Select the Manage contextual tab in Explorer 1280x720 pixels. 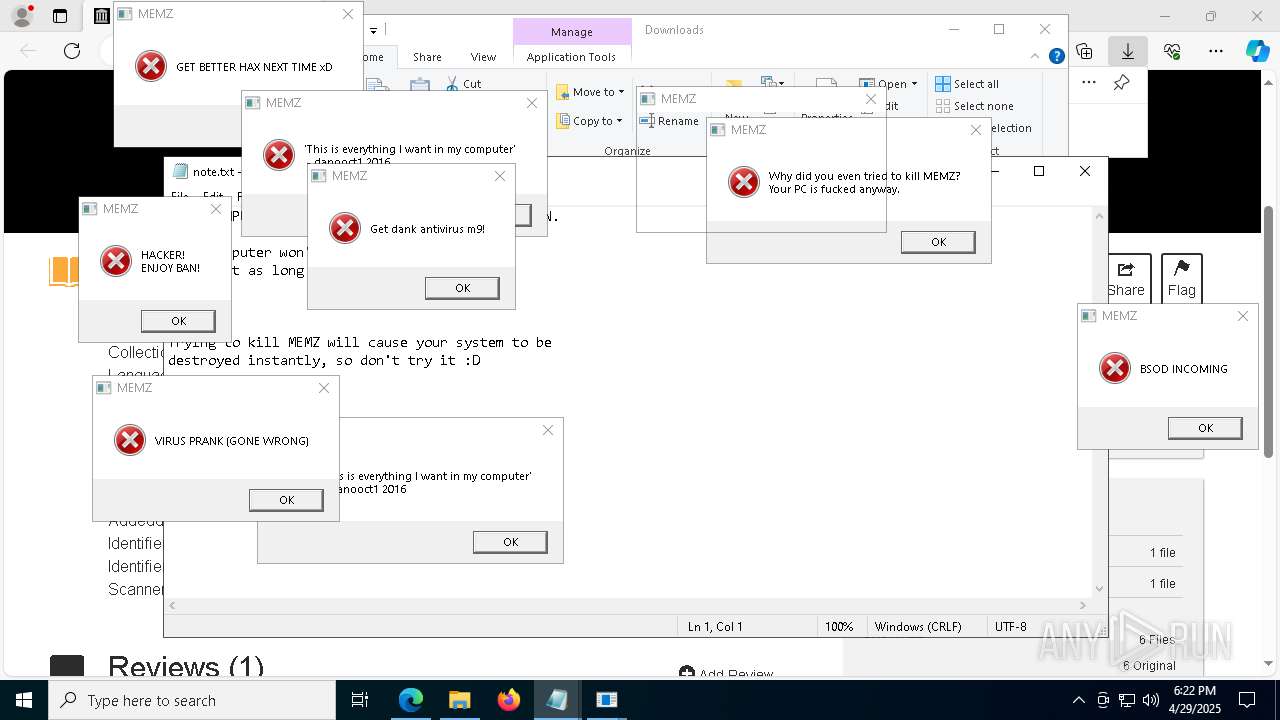pos(571,32)
